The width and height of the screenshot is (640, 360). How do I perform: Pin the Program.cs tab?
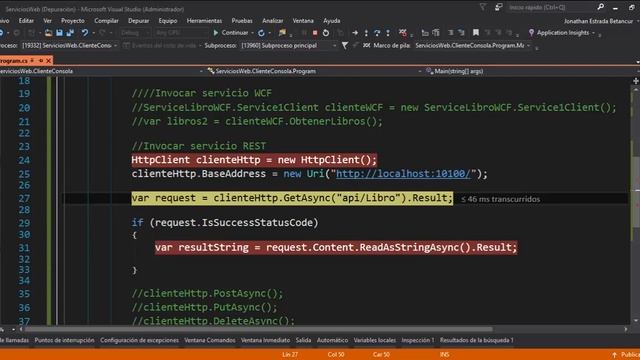(41, 60)
